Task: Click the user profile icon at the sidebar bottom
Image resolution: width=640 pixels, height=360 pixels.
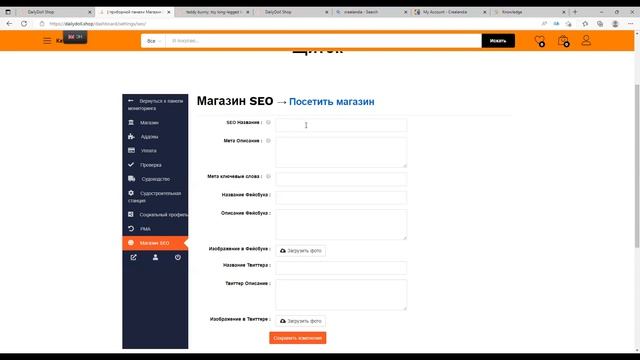Action: tap(156, 257)
